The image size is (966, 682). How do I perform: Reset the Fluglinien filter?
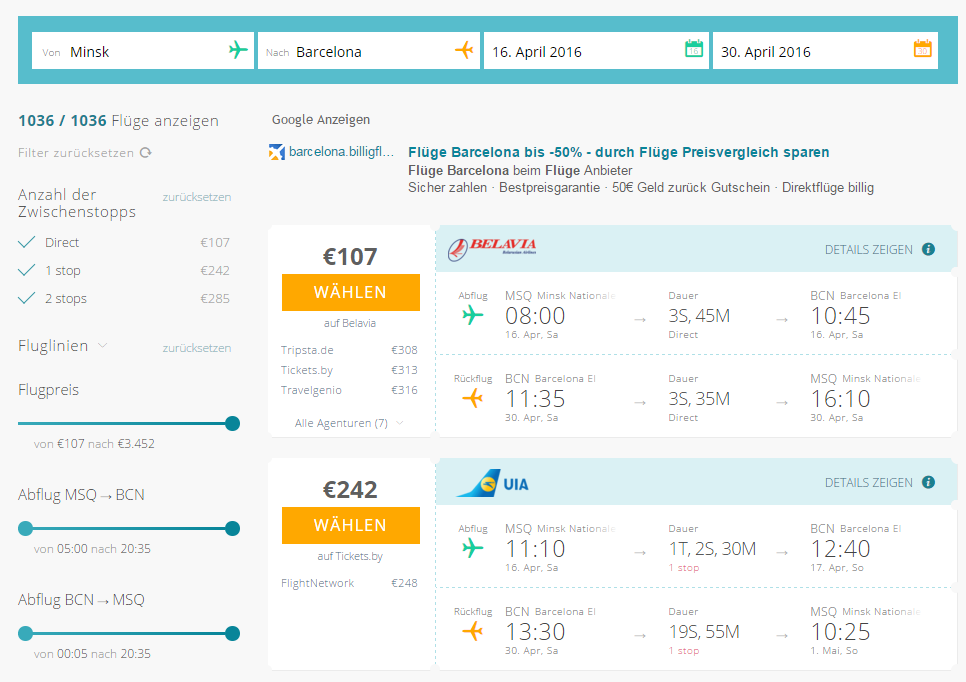197,348
